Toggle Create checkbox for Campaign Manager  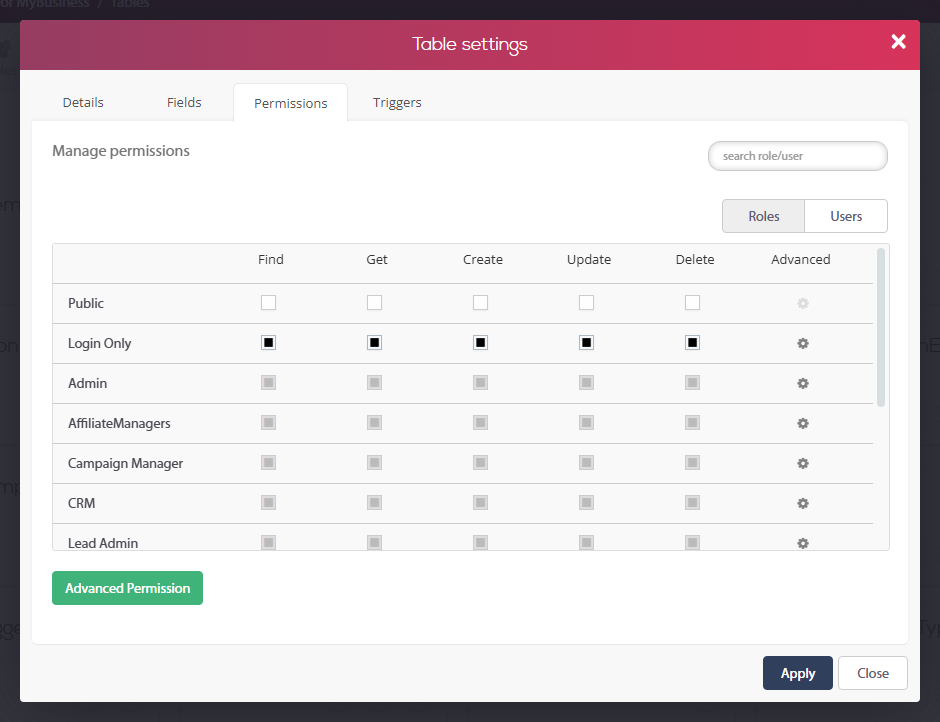(x=480, y=463)
